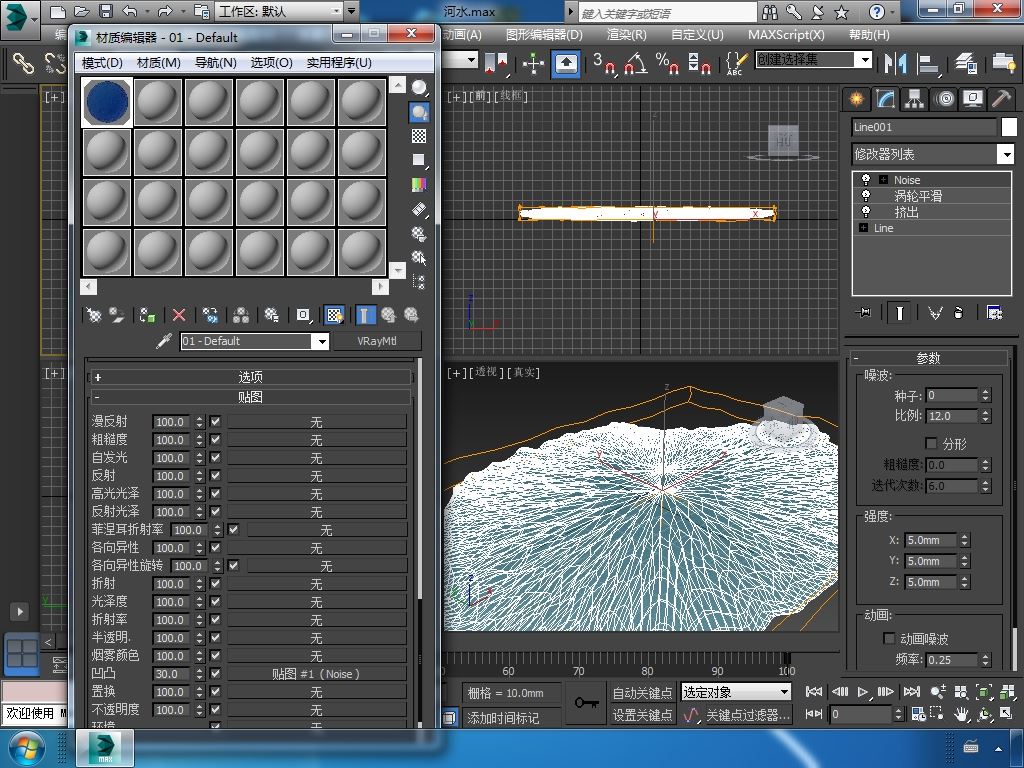Enable the 动画噪波 checkbox
Screen dimensions: 1024x768
(889, 638)
